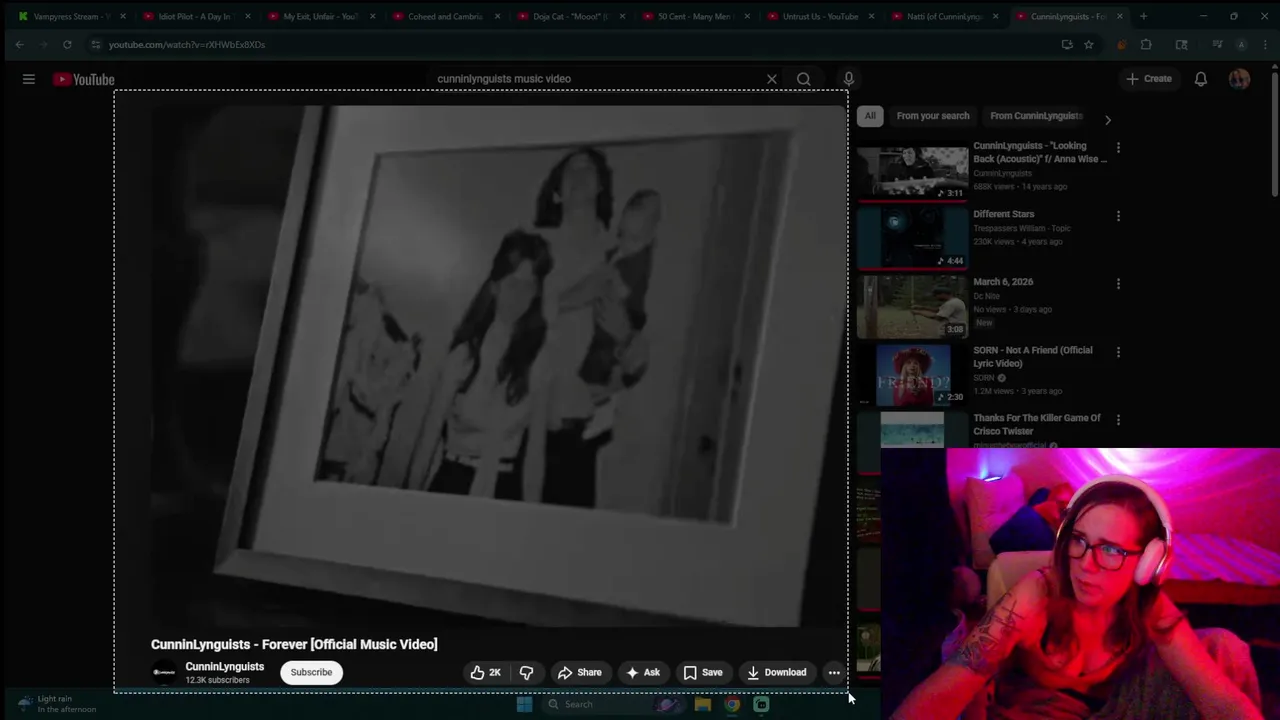Open the site info icon by URL

click(95, 44)
